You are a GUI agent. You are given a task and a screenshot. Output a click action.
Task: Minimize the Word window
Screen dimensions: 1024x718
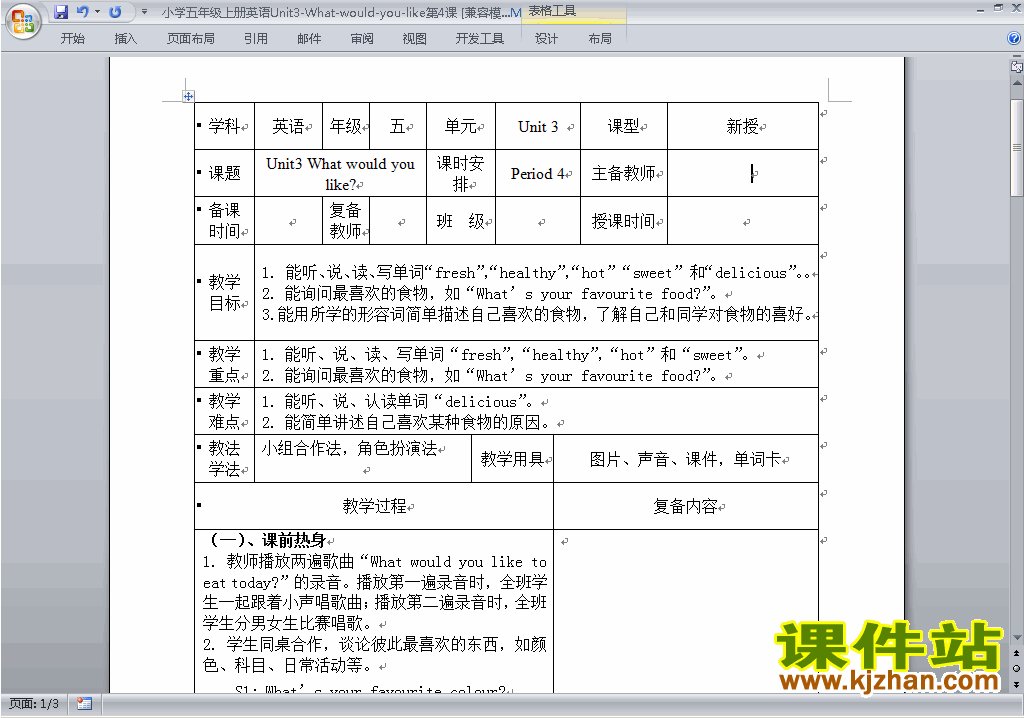(980, 9)
